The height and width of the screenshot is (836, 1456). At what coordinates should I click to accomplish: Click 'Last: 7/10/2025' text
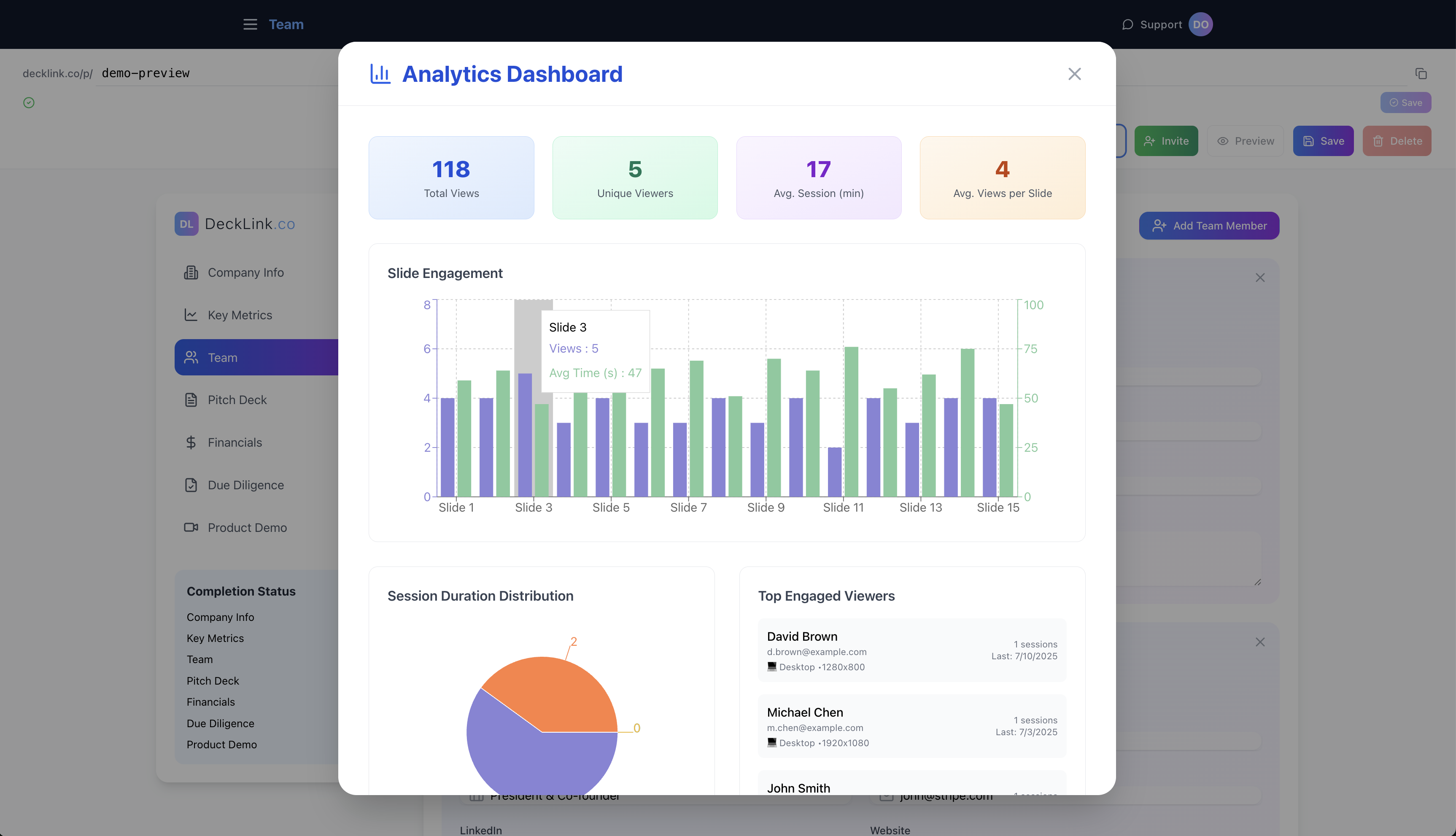[x=1024, y=656]
